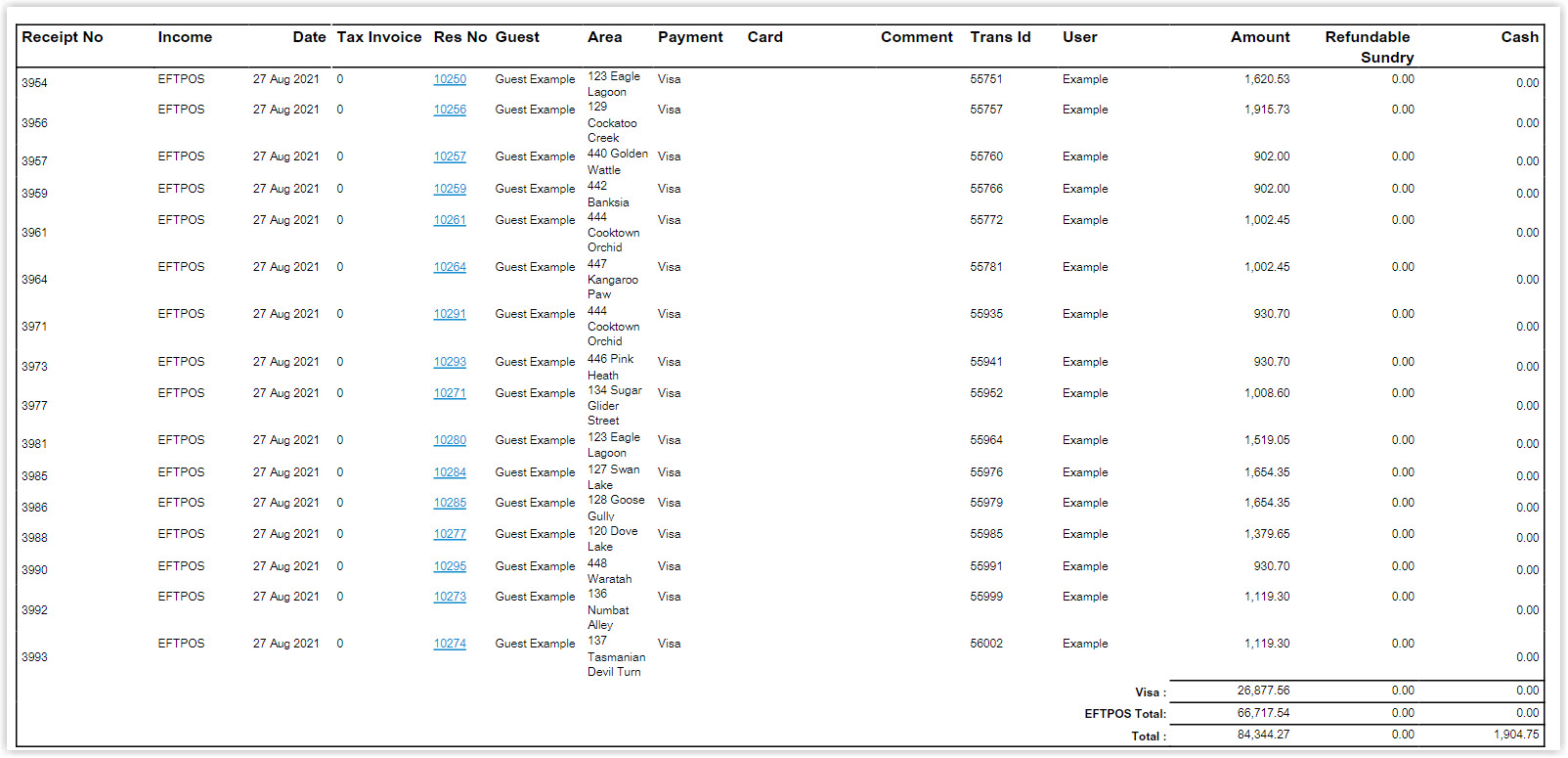Image resolution: width=1568 pixels, height=758 pixels.
Task: Select receipt number 3956
Action: click(34, 123)
